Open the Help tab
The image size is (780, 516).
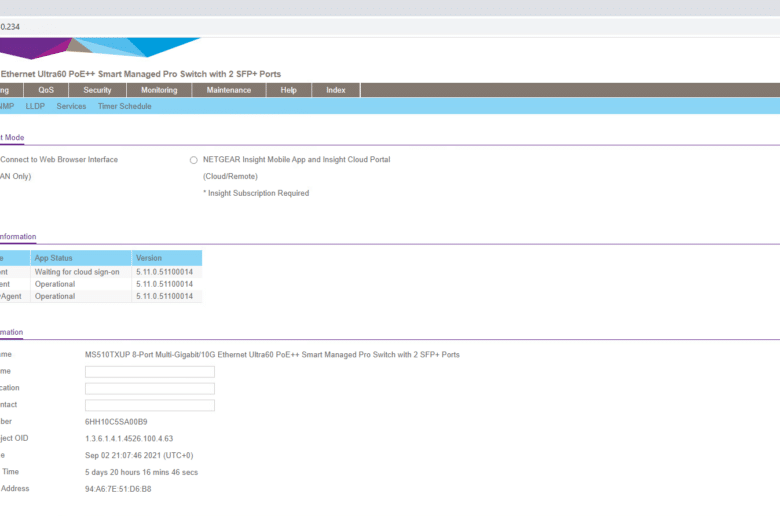(x=289, y=90)
